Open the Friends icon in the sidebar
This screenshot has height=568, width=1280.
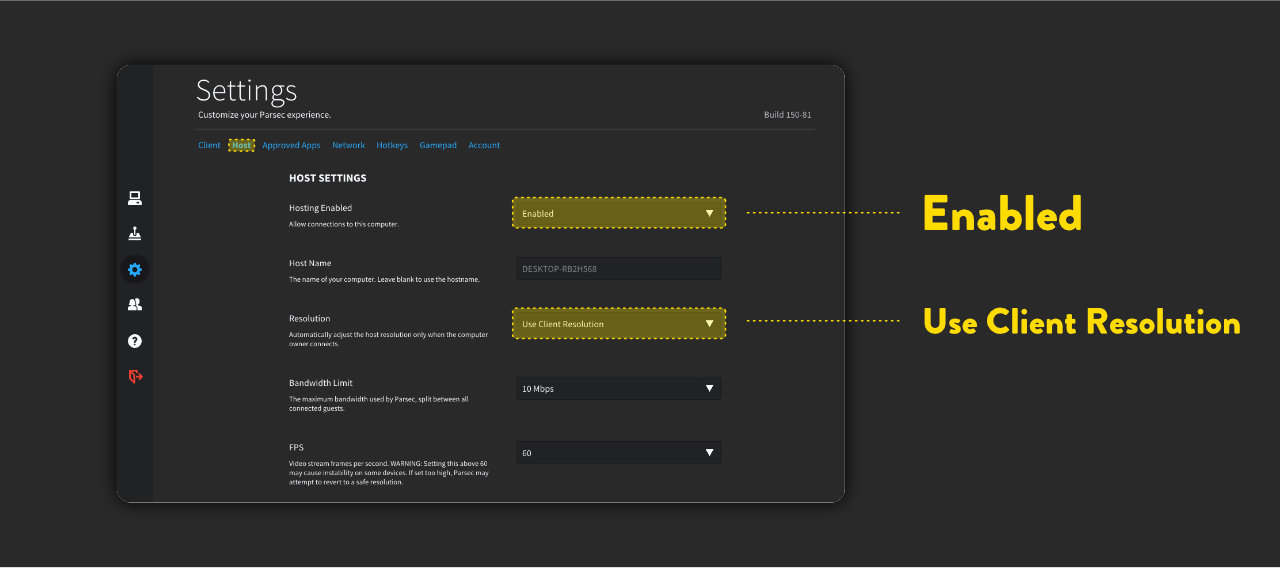pyautogui.click(x=135, y=305)
